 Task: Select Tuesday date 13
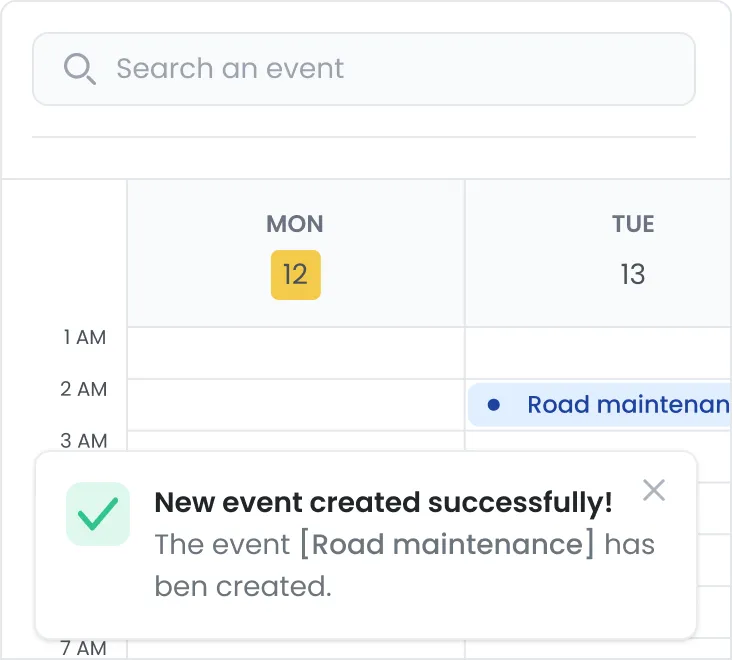pos(633,274)
